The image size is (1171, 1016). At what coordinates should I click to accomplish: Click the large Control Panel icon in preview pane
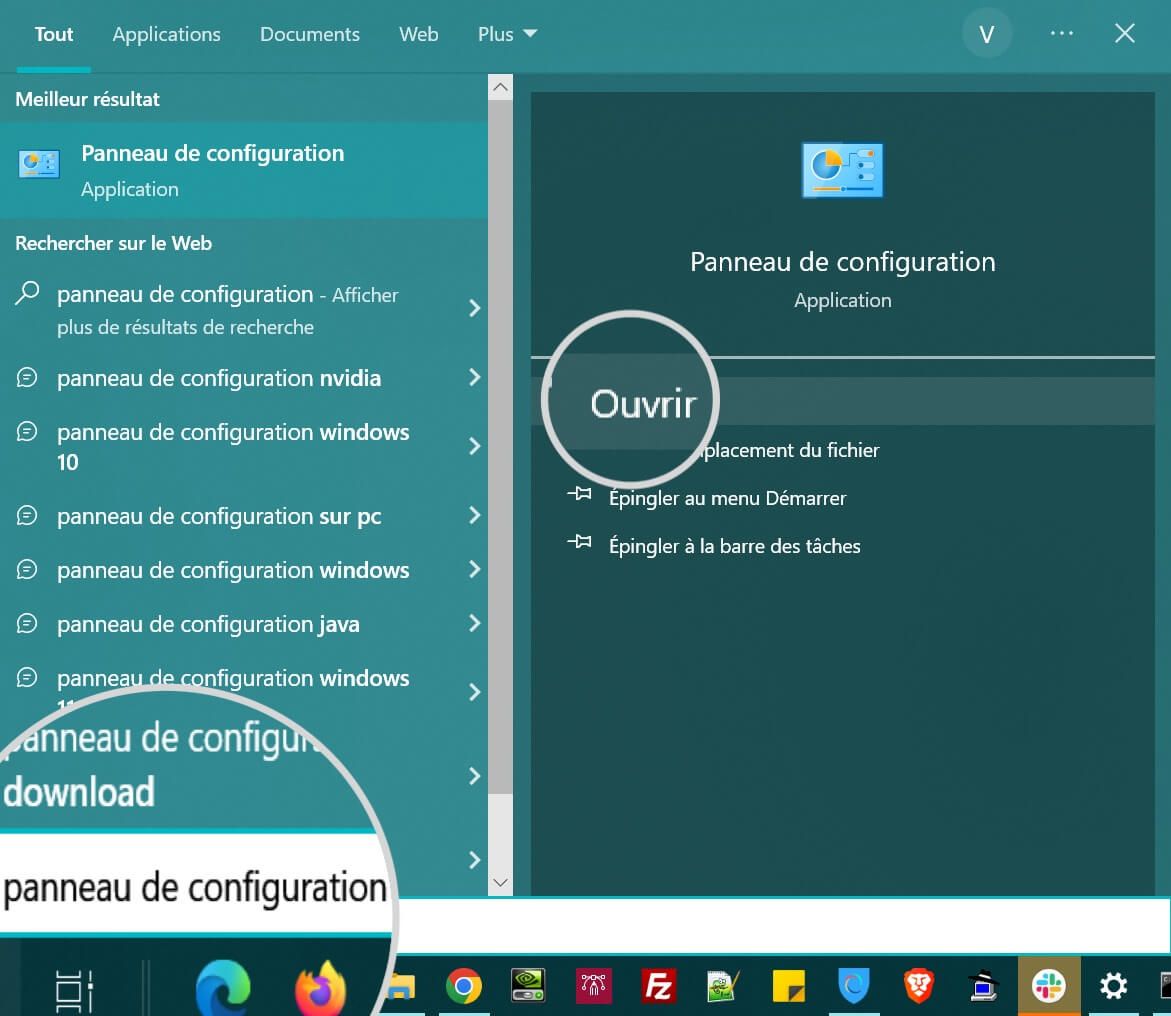click(x=842, y=170)
